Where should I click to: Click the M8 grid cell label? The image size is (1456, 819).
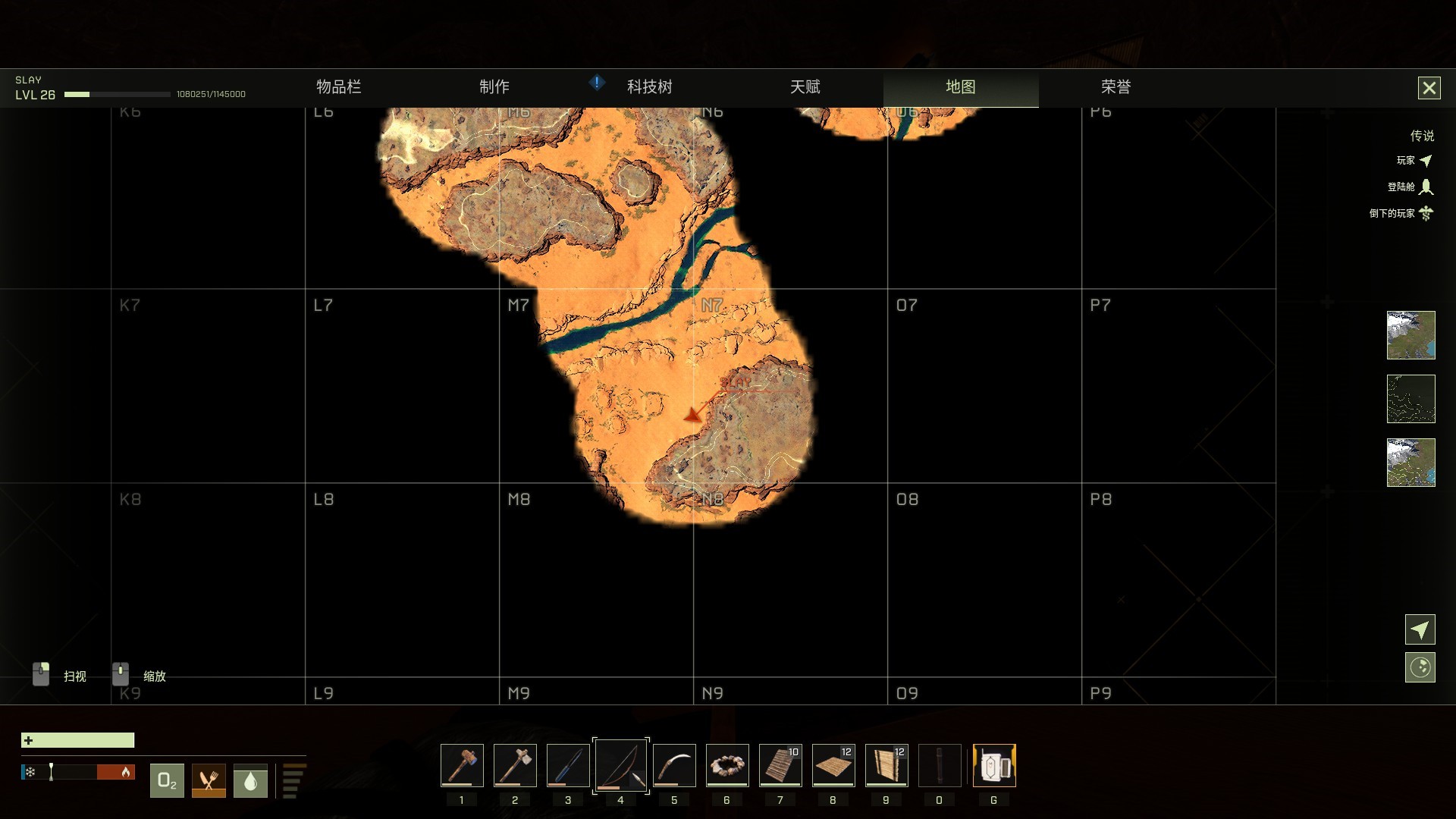pos(519,499)
